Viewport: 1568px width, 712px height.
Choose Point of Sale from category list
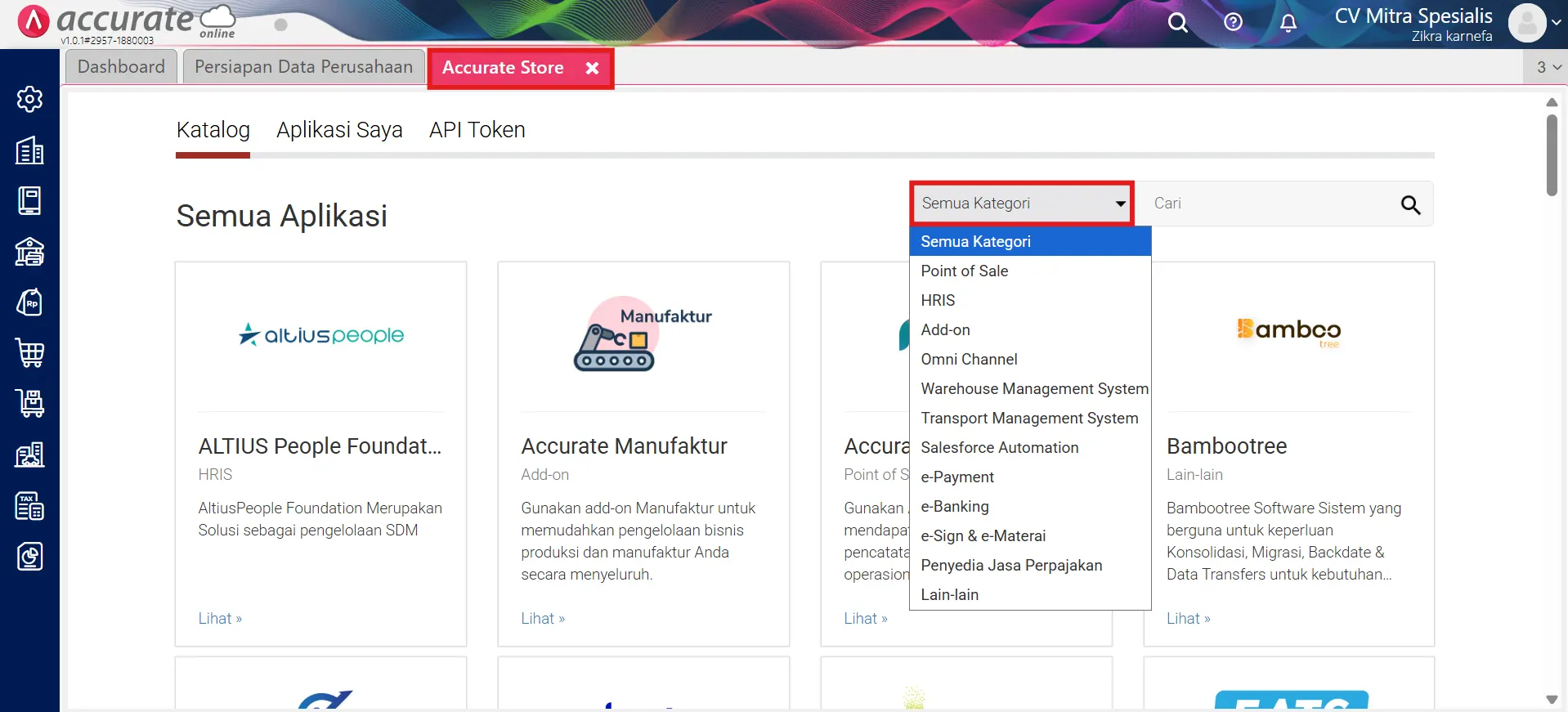coord(964,271)
